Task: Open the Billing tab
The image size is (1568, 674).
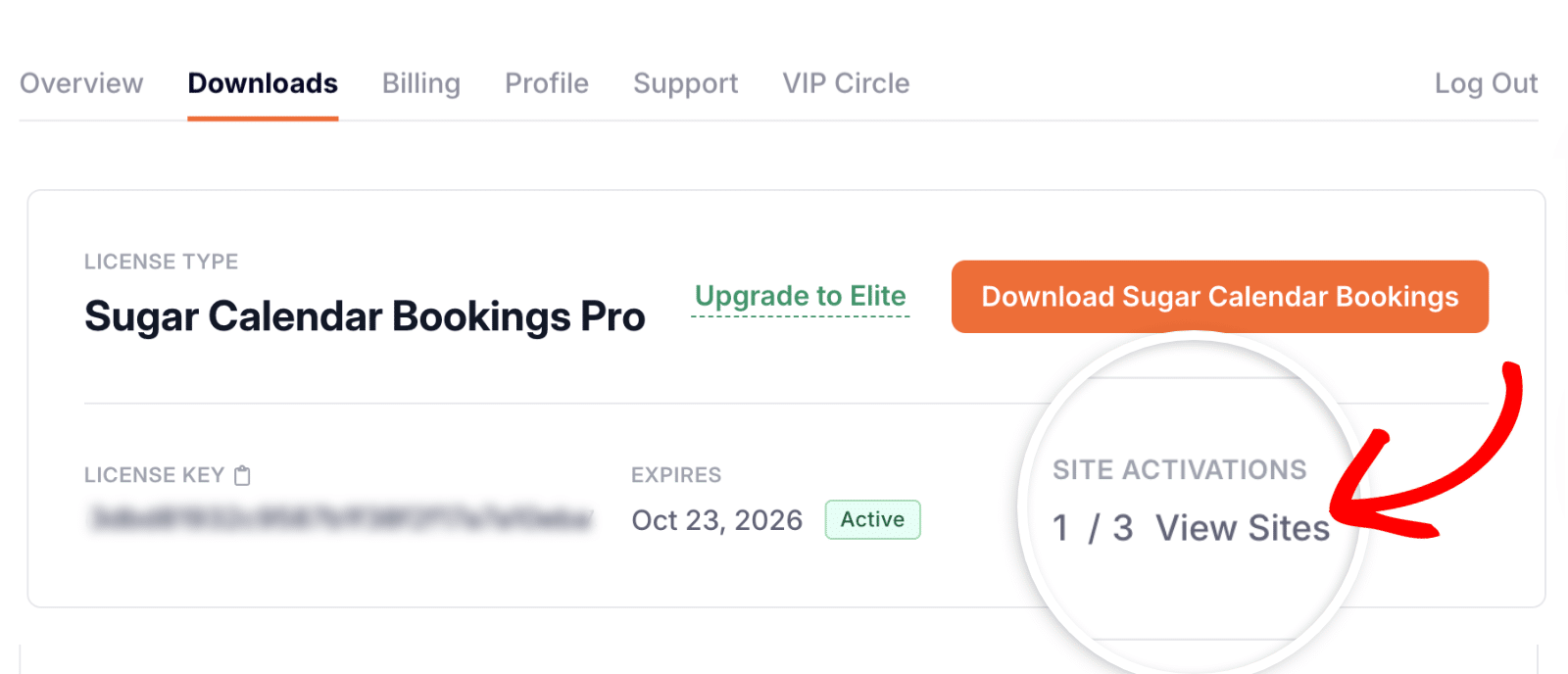Action: [420, 83]
